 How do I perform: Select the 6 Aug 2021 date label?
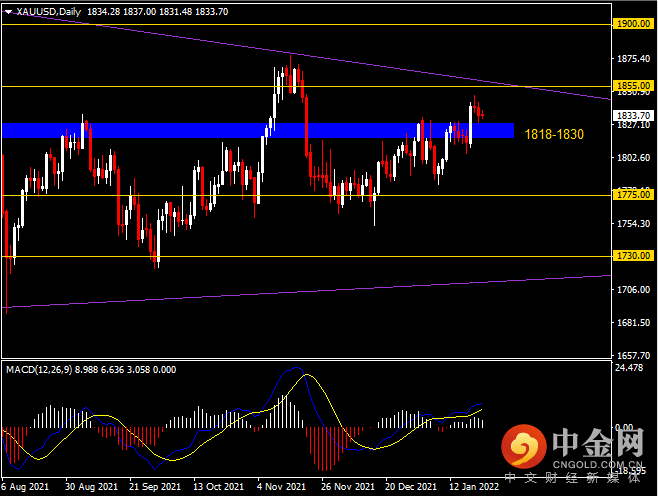tap(25, 487)
